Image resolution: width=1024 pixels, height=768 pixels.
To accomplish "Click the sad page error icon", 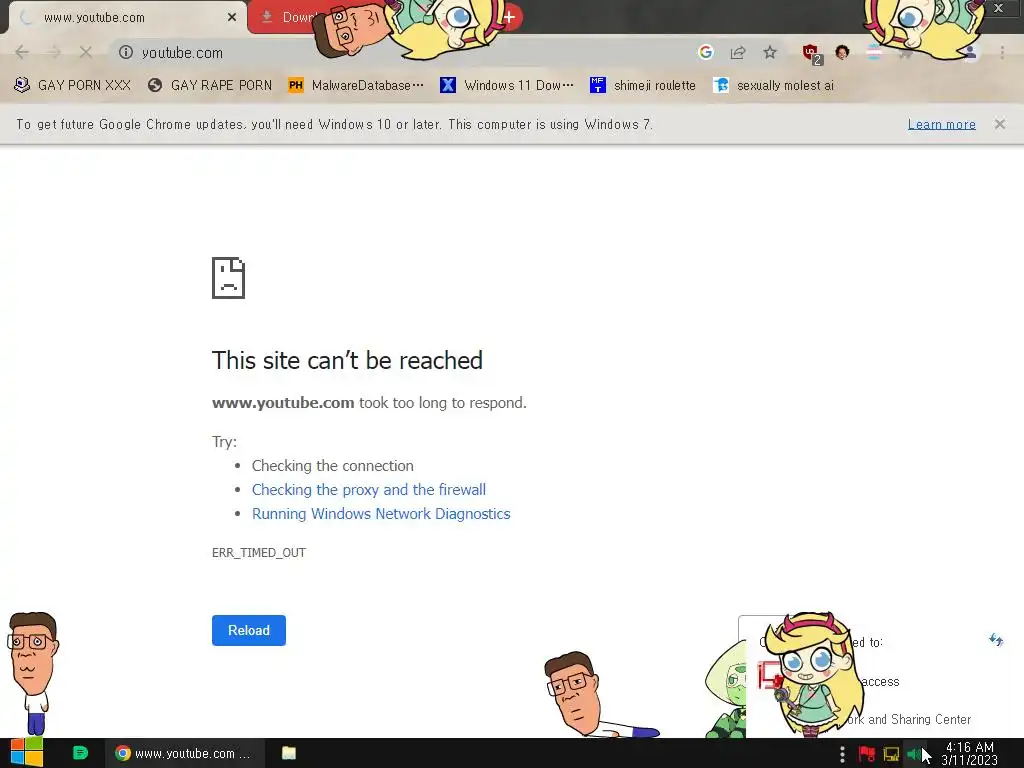I will click(x=228, y=278).
